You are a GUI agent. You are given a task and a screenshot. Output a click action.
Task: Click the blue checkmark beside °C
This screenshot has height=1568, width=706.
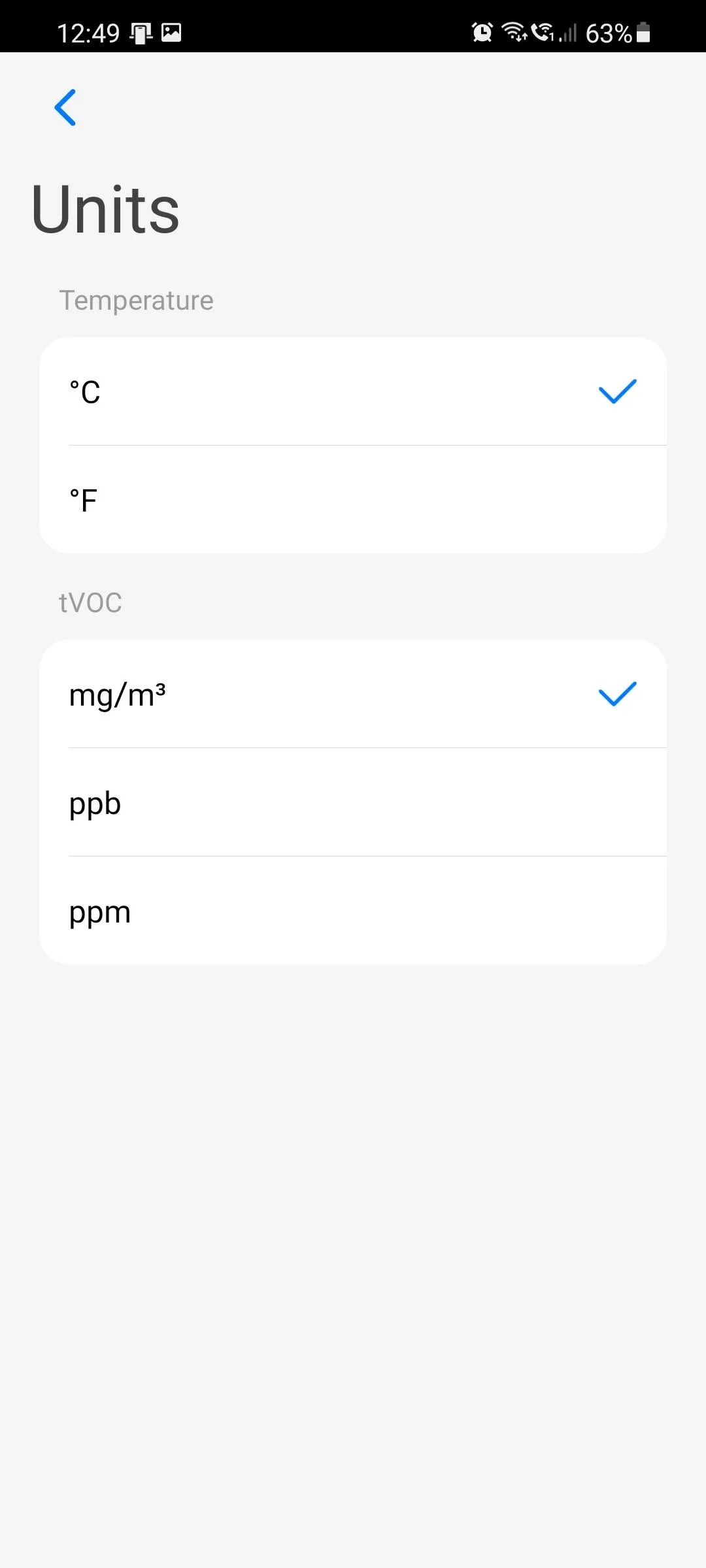(x=617, y=391)
